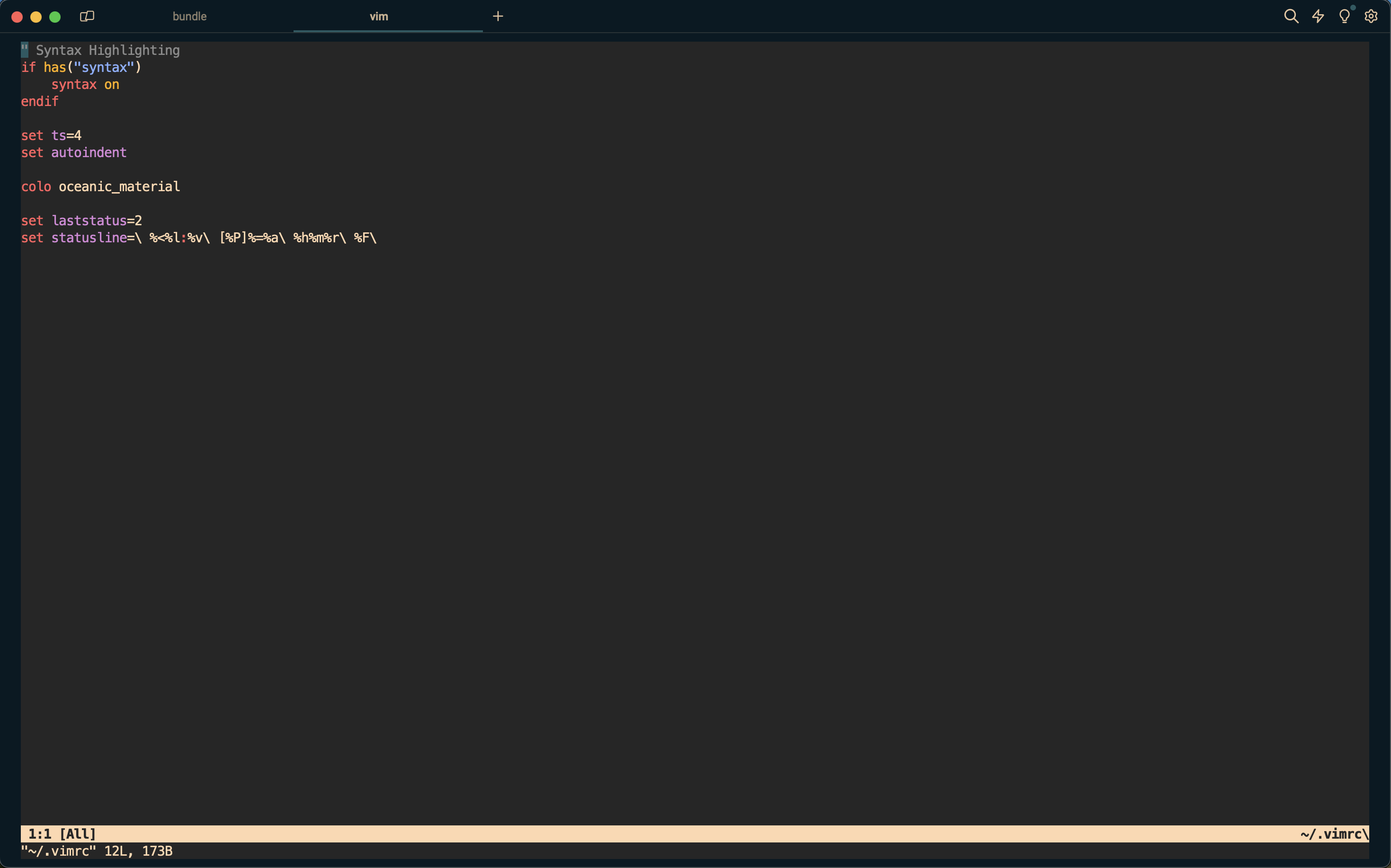Open the search magnifier icon

1291,16
